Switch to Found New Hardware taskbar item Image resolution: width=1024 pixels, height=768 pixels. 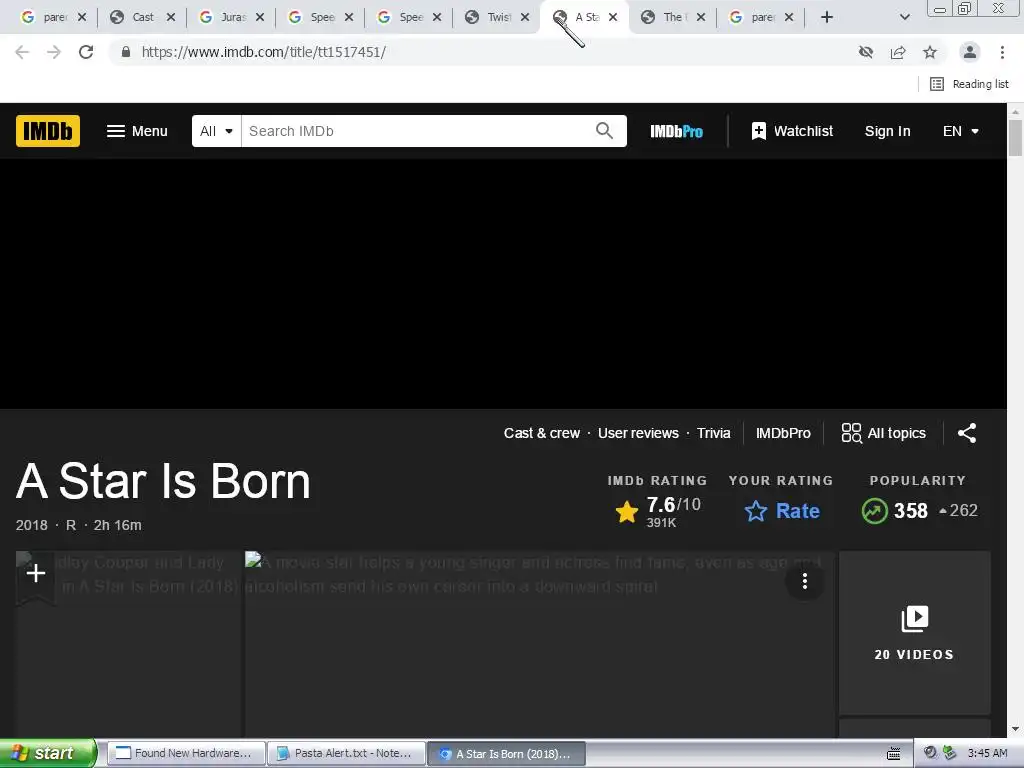click(185, 753)
